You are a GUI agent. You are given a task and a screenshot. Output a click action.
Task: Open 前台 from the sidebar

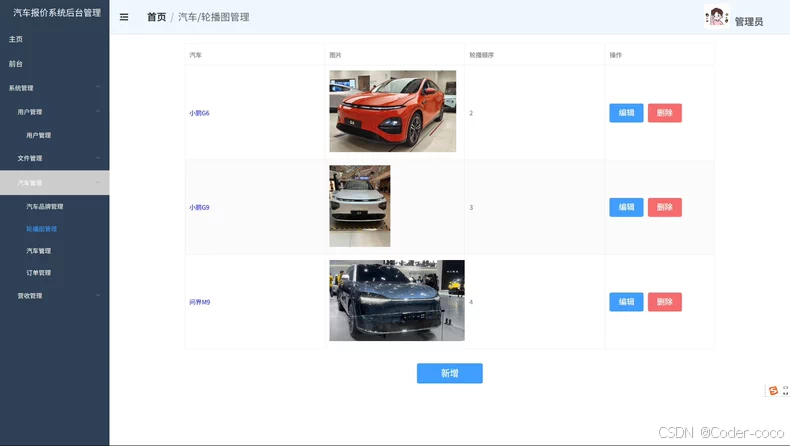16,63
